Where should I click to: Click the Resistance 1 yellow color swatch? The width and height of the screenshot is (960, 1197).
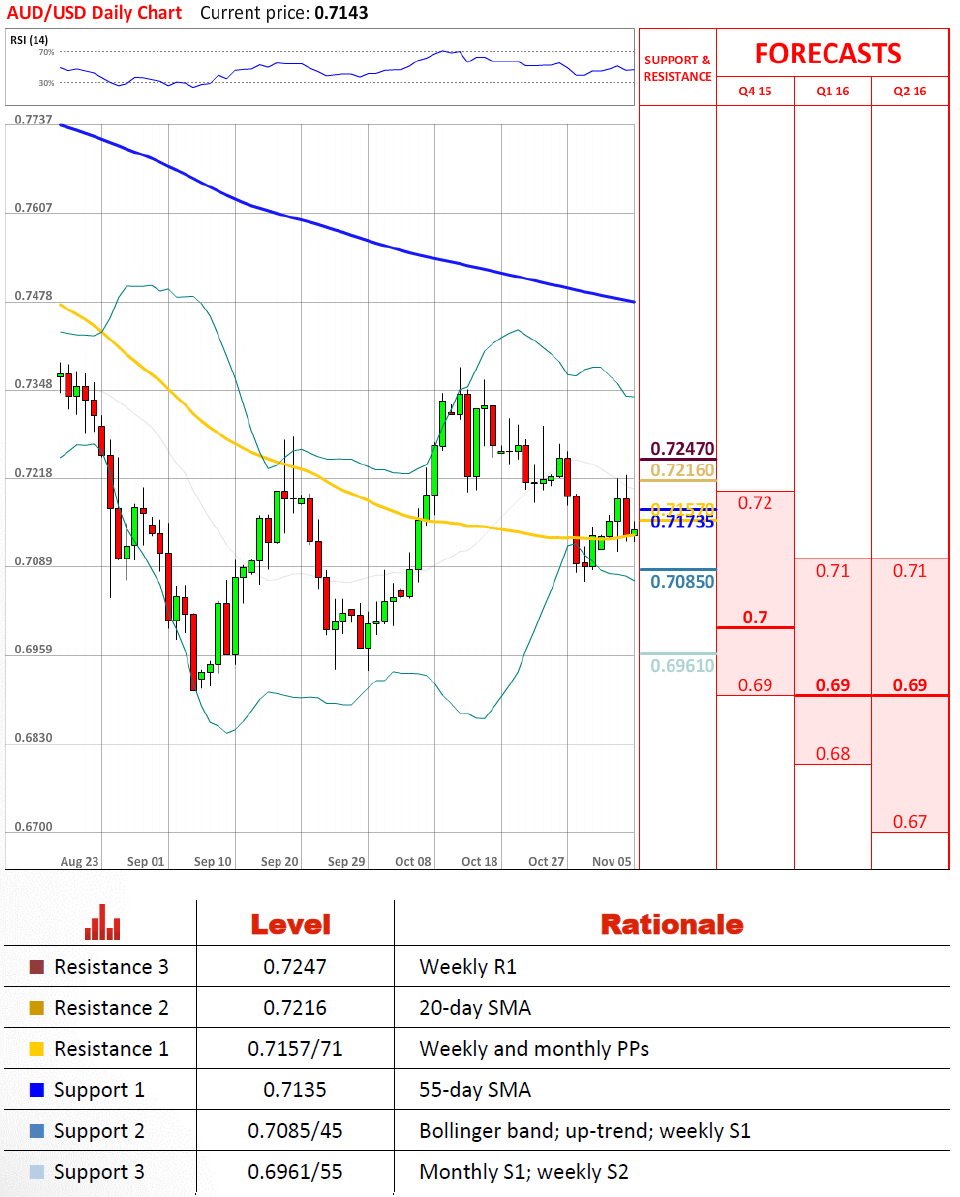coord(37,1049)
